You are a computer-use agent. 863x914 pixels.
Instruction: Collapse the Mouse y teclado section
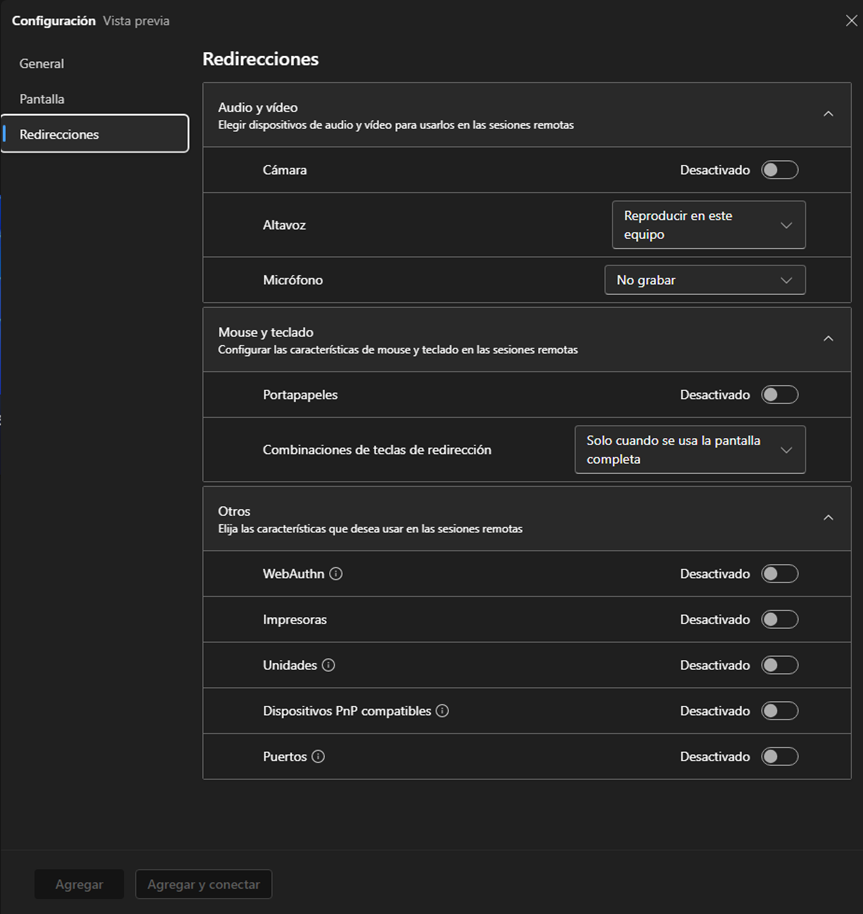(827, 339)
